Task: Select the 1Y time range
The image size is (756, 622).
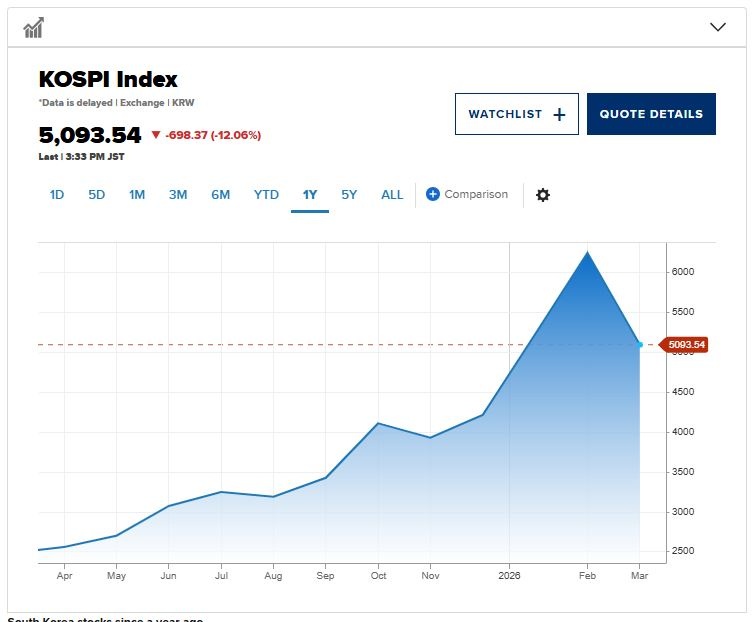Action: click(310, 195)
